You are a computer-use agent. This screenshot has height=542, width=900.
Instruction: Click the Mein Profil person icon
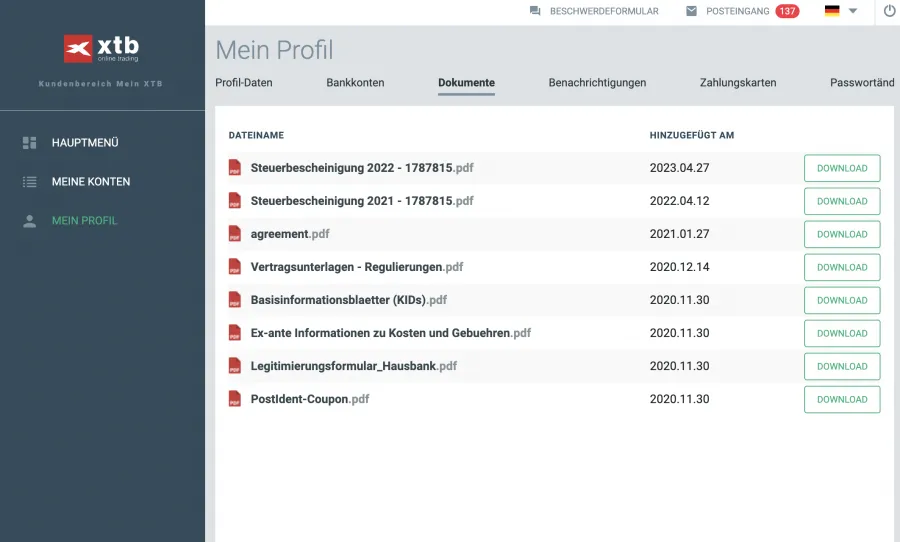[x=30, y=221]
